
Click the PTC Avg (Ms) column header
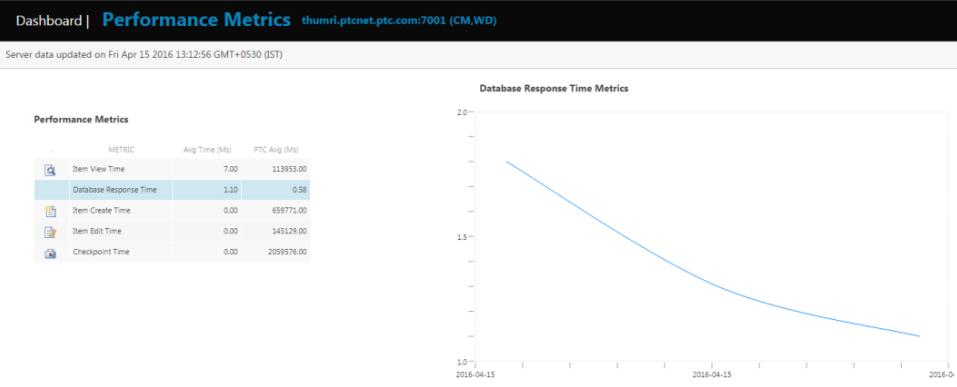[x=276, y=150]
